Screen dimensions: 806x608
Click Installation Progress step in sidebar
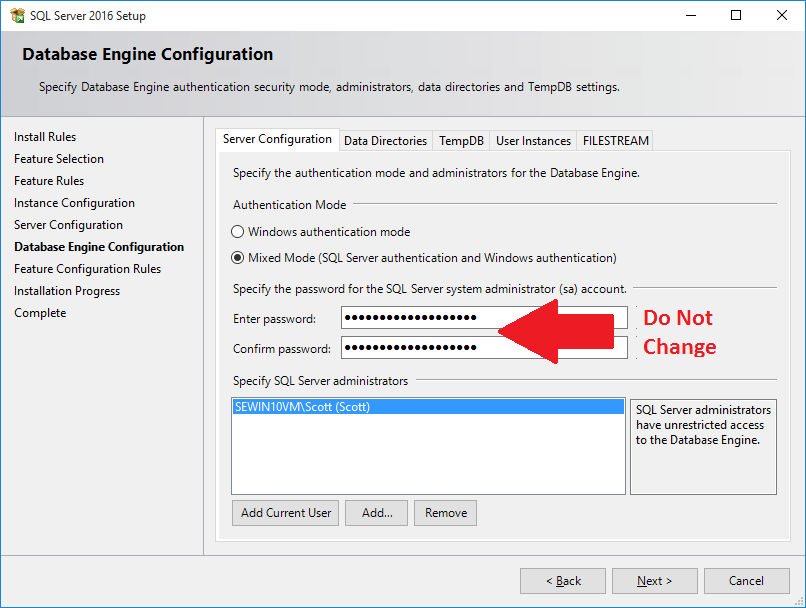tap(67, 290)
